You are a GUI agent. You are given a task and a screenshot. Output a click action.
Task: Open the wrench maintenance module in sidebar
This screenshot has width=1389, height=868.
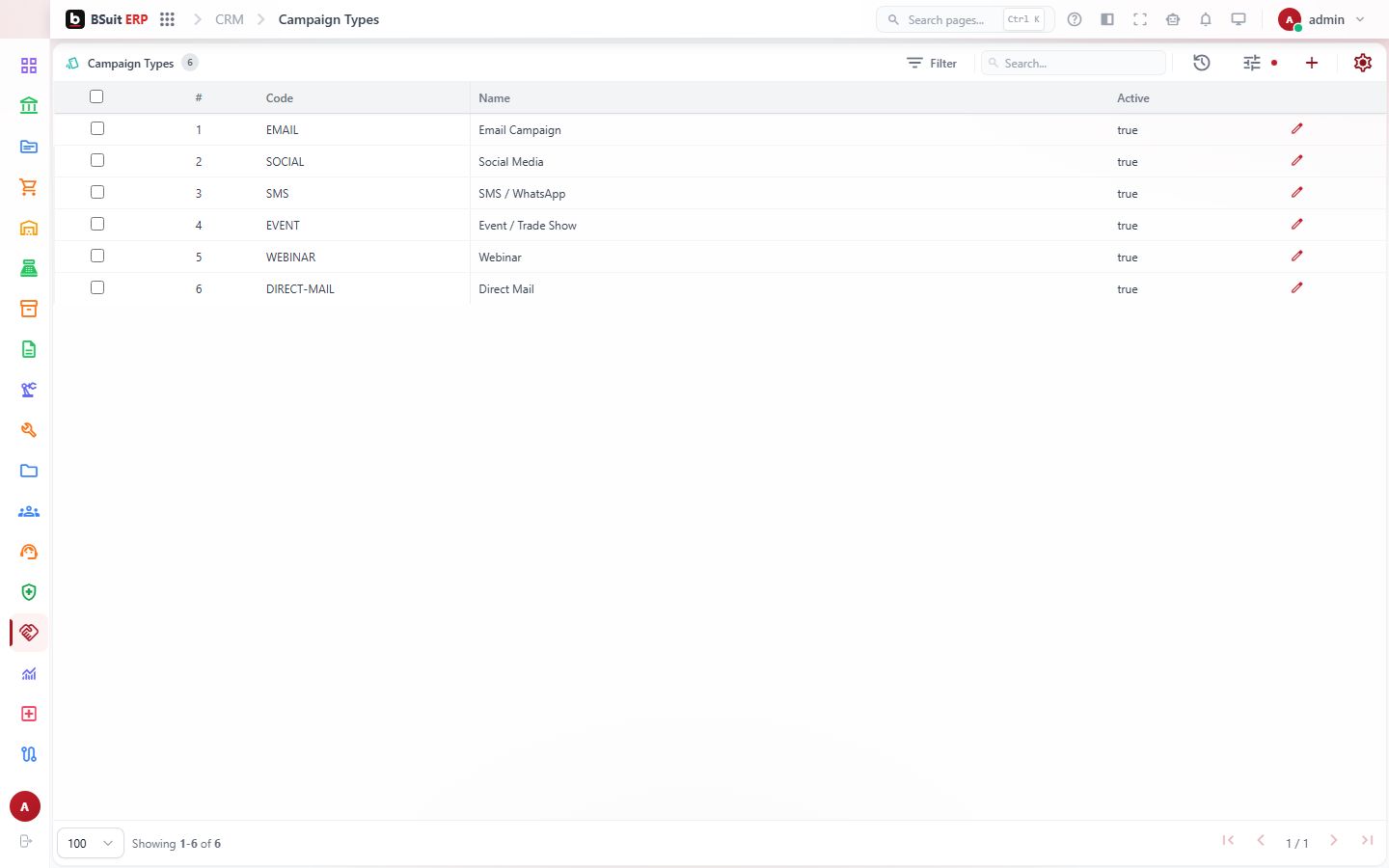(x=29, y=430)
